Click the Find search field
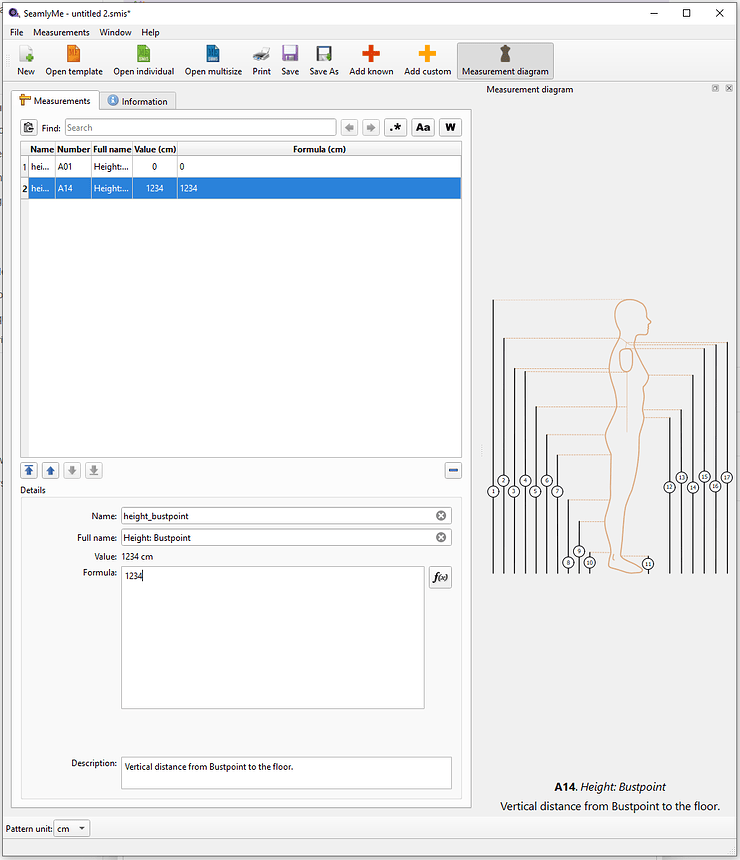The height and width of the screenshot is (860, 740). (200, 127)
